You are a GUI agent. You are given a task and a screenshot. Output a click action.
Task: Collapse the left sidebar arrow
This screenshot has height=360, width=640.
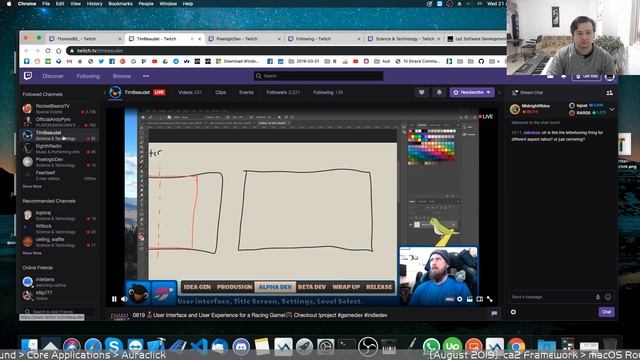[x=104, y=93]
